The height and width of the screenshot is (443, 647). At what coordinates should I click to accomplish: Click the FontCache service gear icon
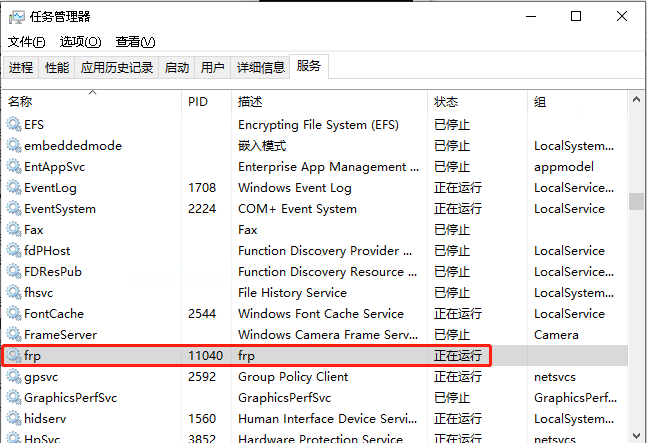coord(14,314)
